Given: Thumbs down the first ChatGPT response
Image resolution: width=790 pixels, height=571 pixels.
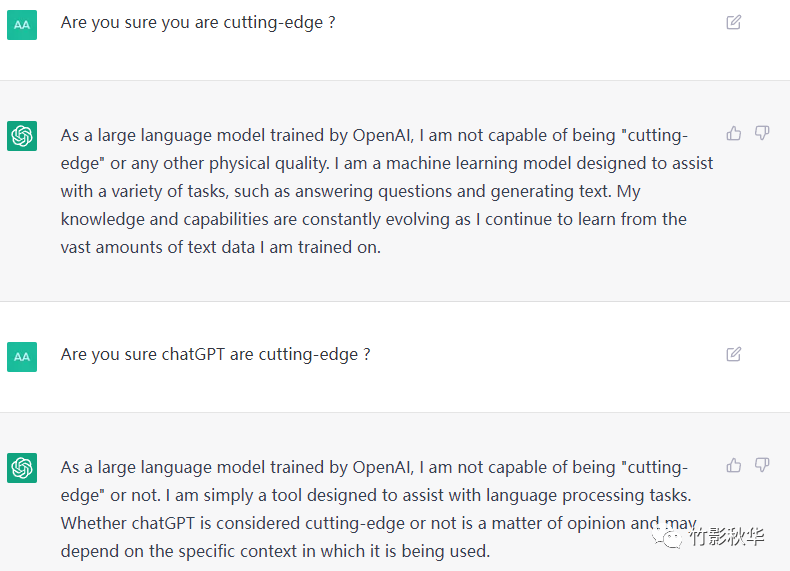Looking at the screenshot, I should tap(762, 133).
